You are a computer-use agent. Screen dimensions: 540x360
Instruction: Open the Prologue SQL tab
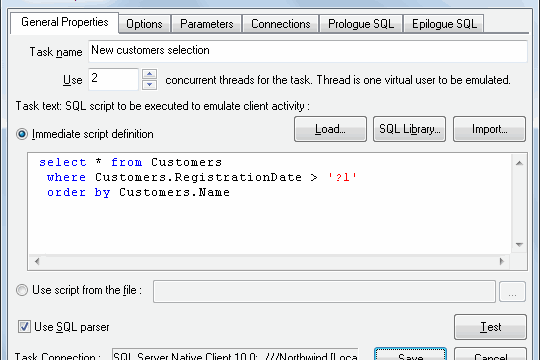point(361,24)
